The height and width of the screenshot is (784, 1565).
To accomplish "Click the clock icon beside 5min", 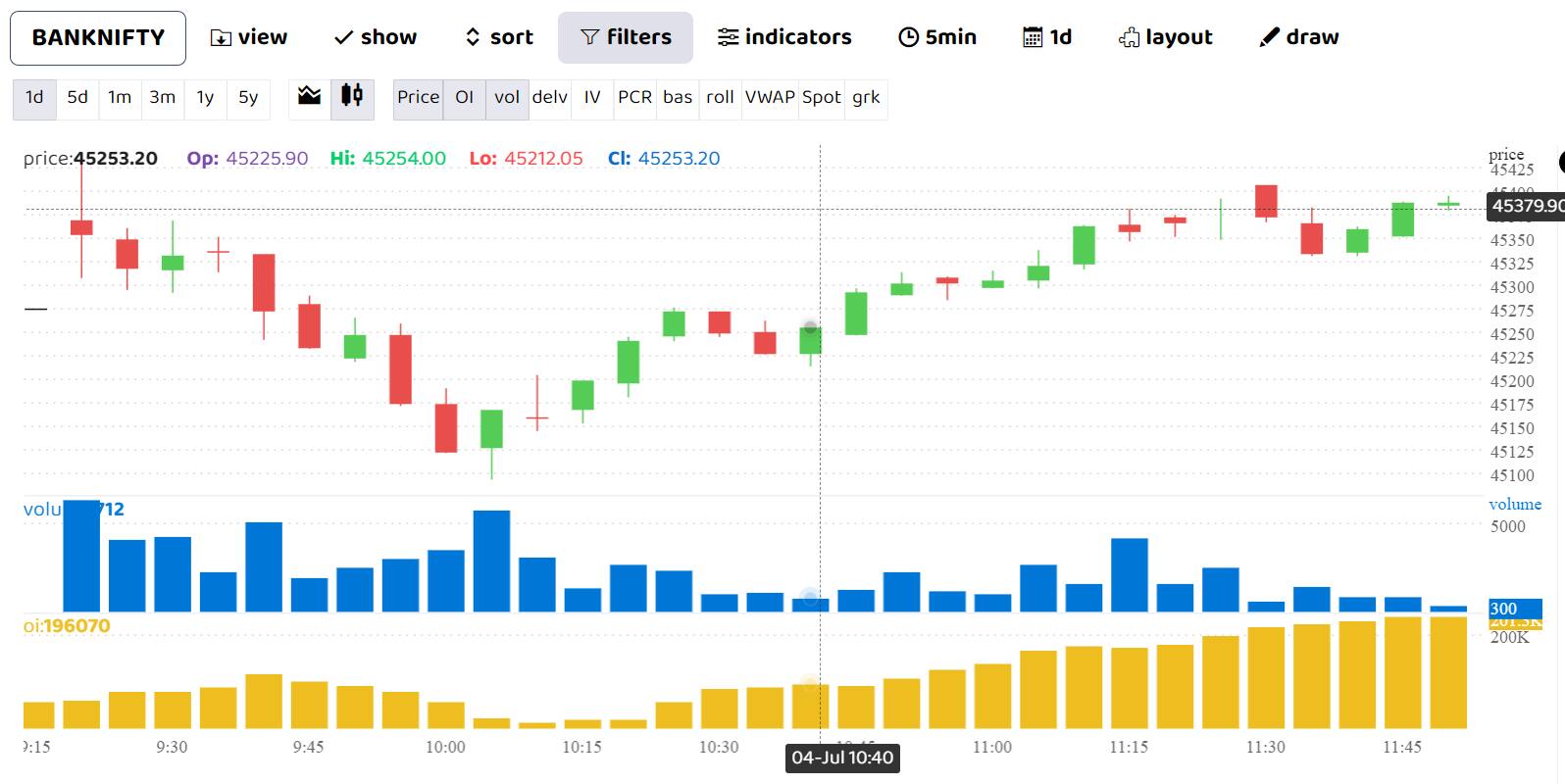I will [909, 37].
